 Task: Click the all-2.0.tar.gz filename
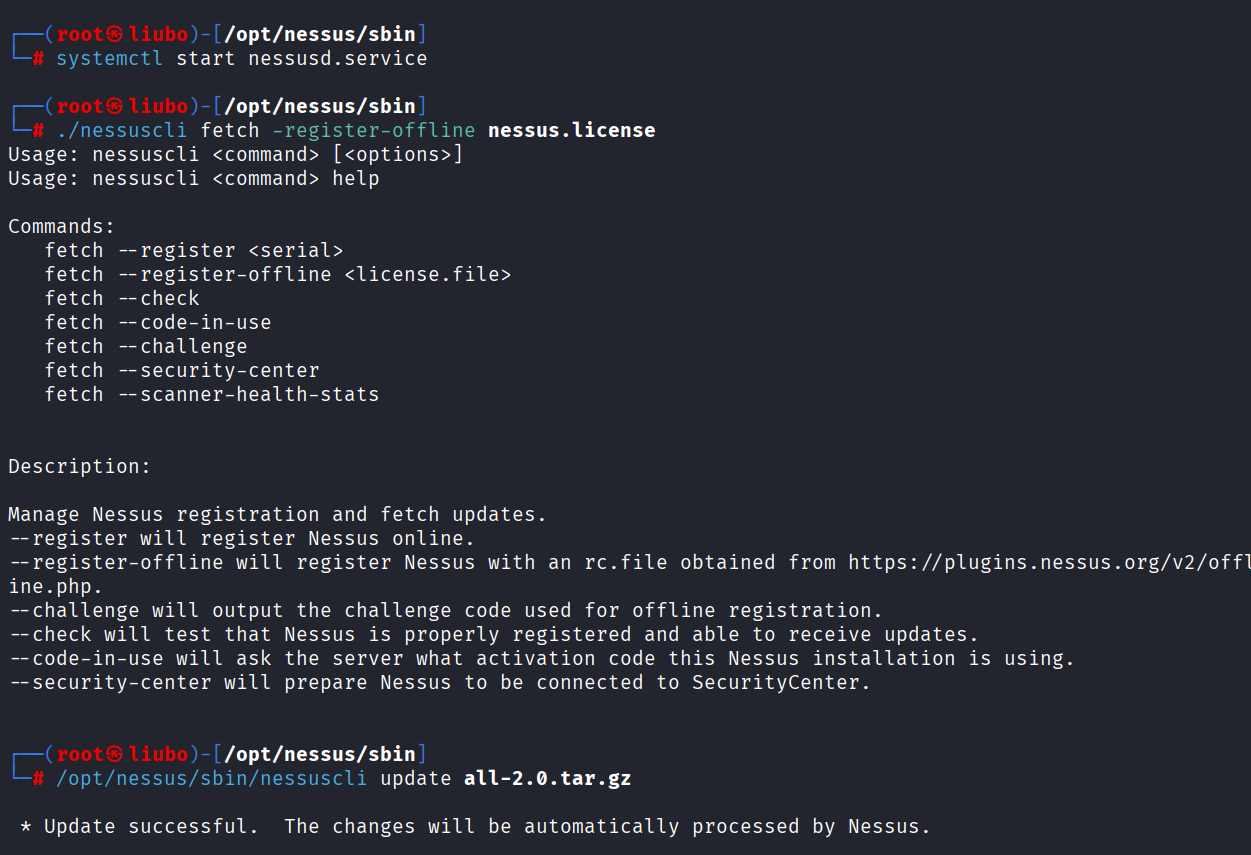pos(547,779)
